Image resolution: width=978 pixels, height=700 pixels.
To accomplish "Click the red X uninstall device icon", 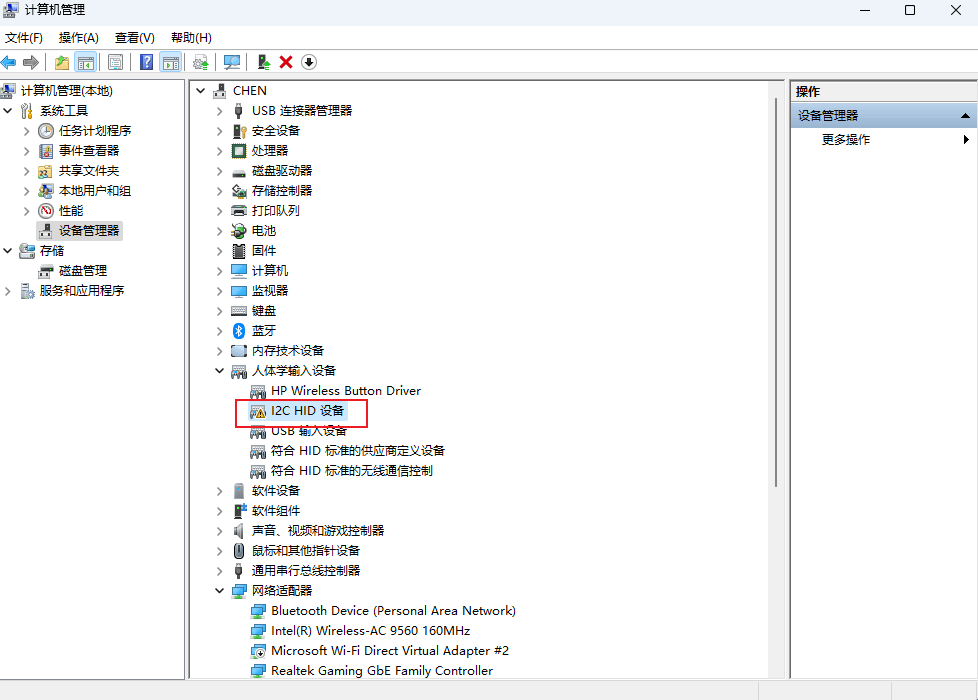I will [286, 62].
